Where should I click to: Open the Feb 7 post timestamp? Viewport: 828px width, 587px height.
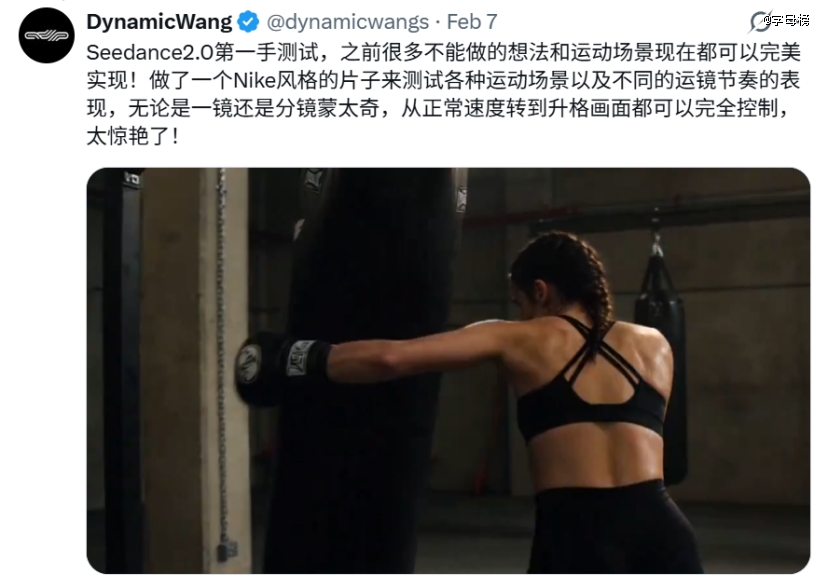472,22
